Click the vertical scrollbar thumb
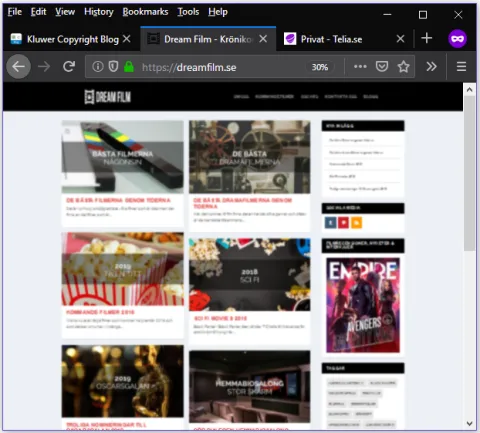480x433 pixels. (469, 173)
